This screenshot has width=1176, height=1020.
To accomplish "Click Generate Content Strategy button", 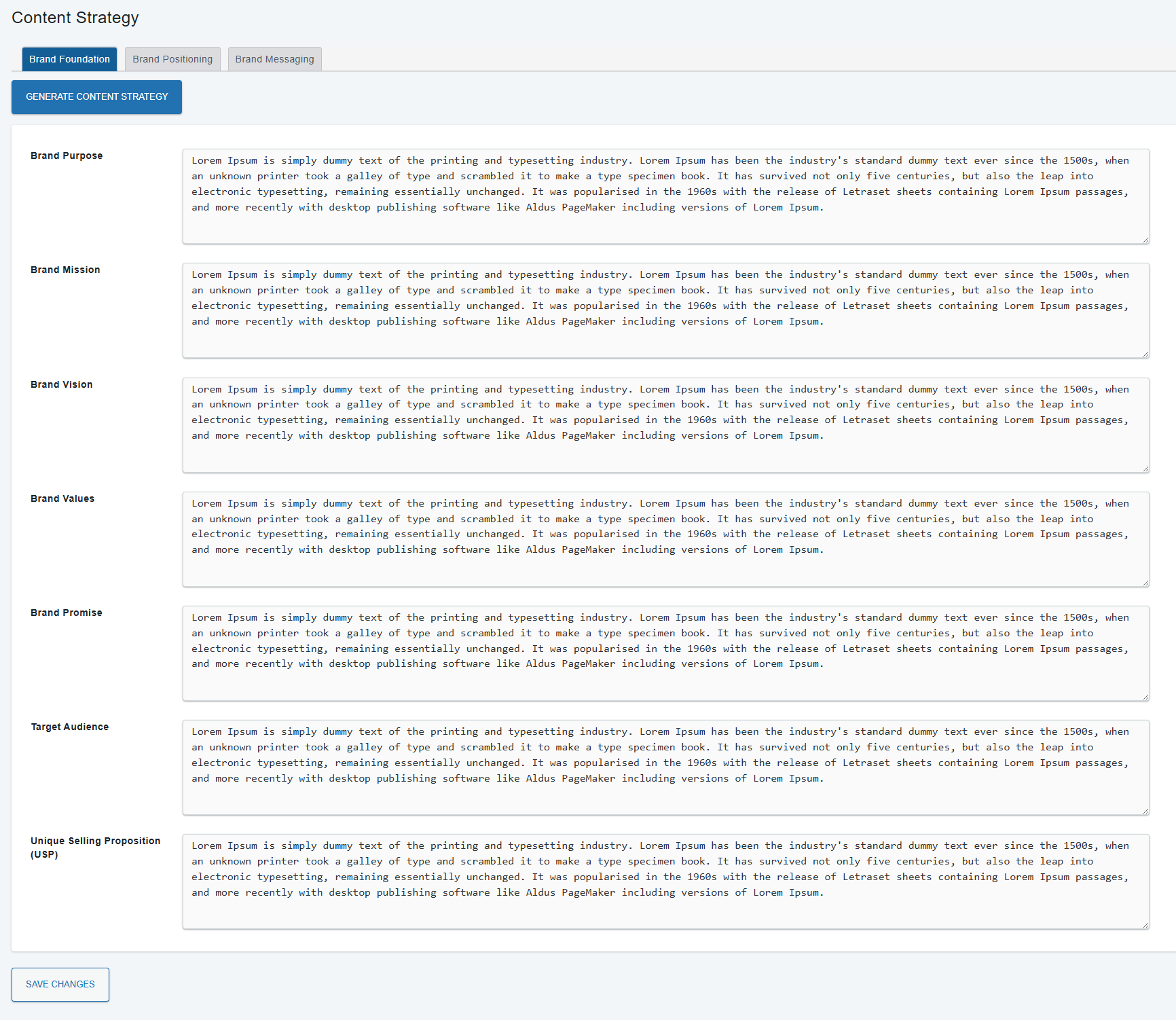I will pos(96,97).
